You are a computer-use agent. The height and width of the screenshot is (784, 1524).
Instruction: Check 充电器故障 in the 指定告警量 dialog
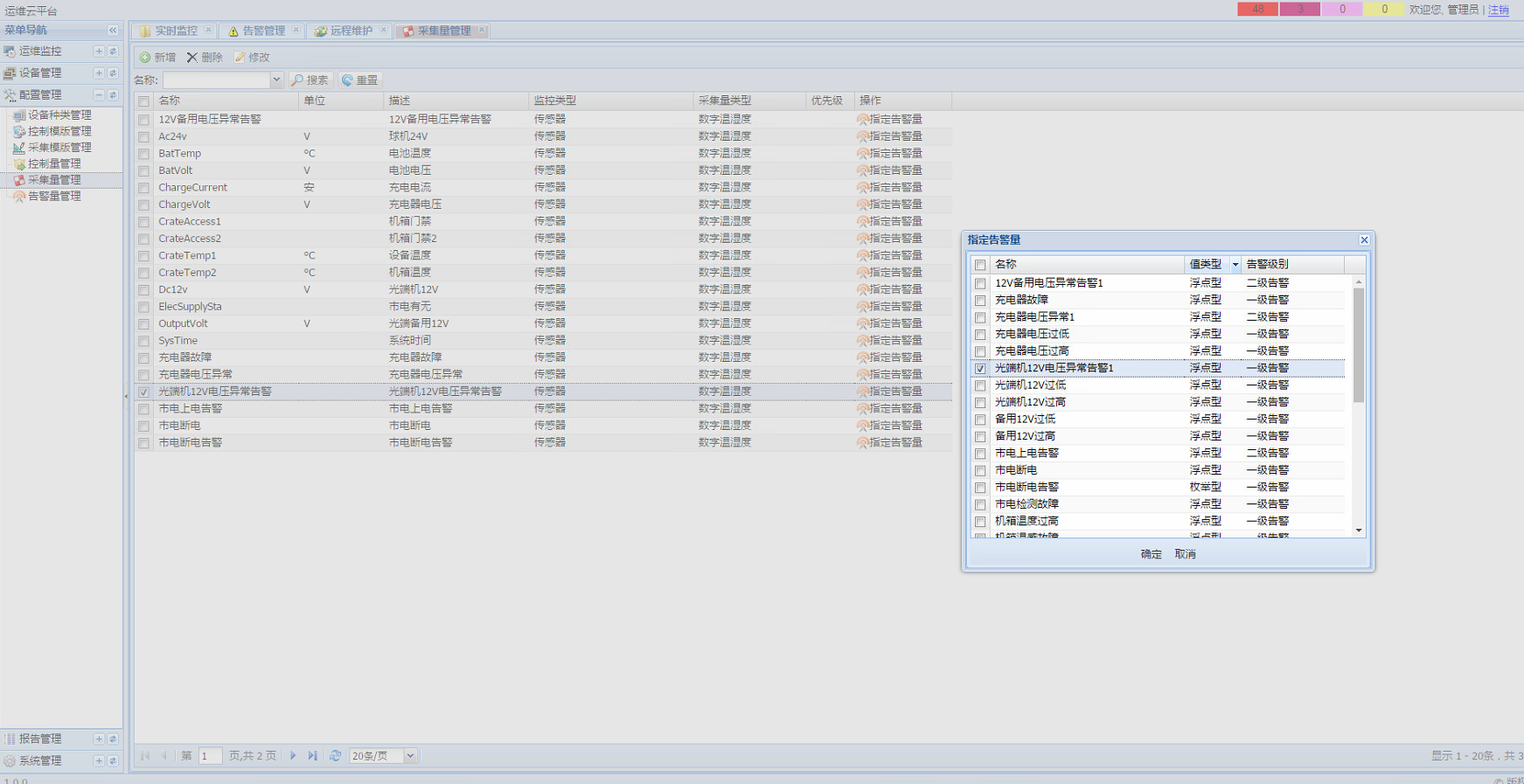click(x=980, y=301)
